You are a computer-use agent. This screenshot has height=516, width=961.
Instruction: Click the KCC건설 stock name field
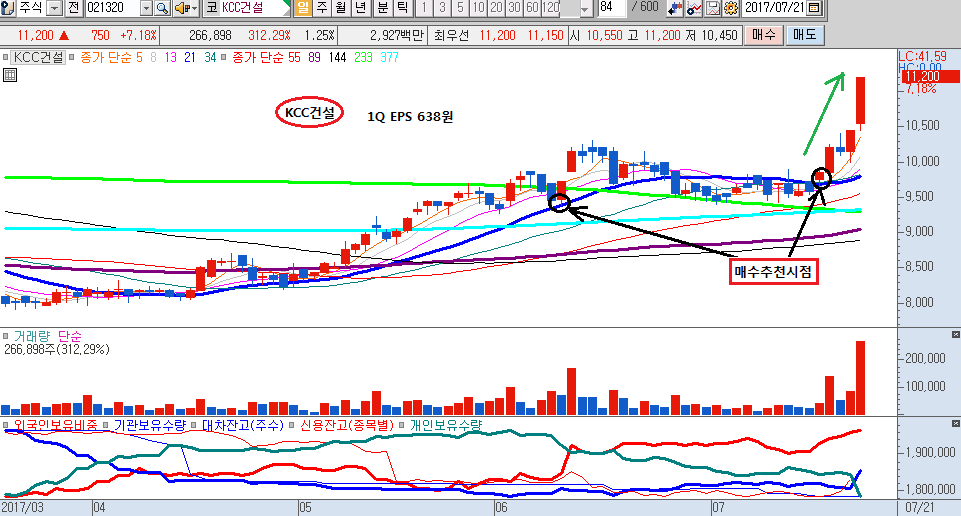click(255, 8)
